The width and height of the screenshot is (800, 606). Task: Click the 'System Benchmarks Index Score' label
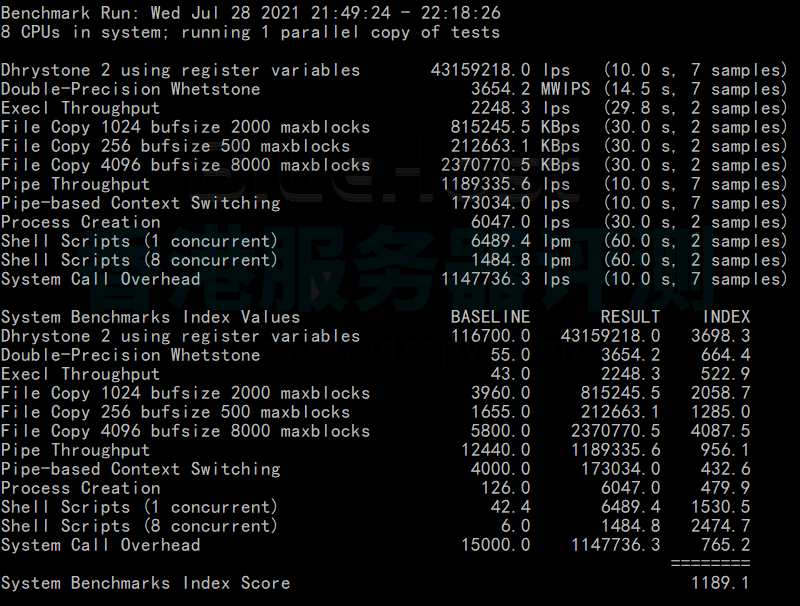145,583
